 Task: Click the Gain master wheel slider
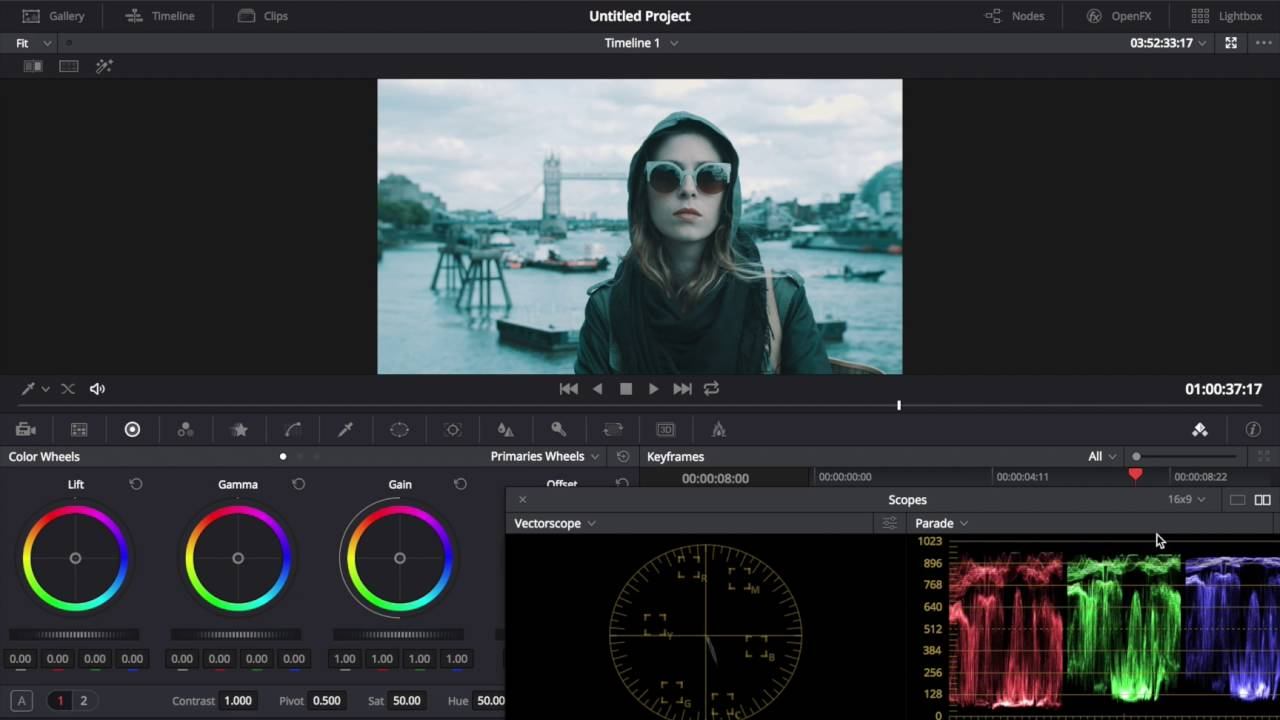coord(398,634)
